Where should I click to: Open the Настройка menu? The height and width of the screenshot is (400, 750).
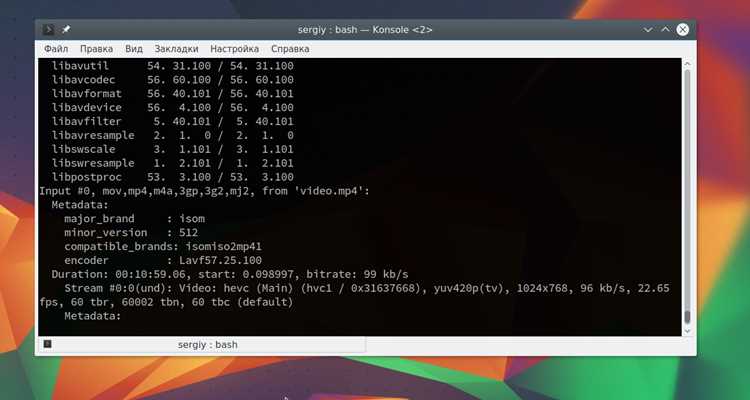[x=234, y=49]
